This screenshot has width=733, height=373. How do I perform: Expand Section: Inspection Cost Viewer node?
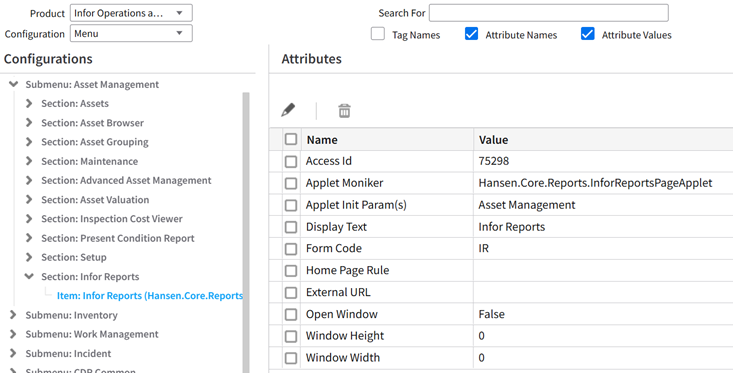[x=29, y=219]
